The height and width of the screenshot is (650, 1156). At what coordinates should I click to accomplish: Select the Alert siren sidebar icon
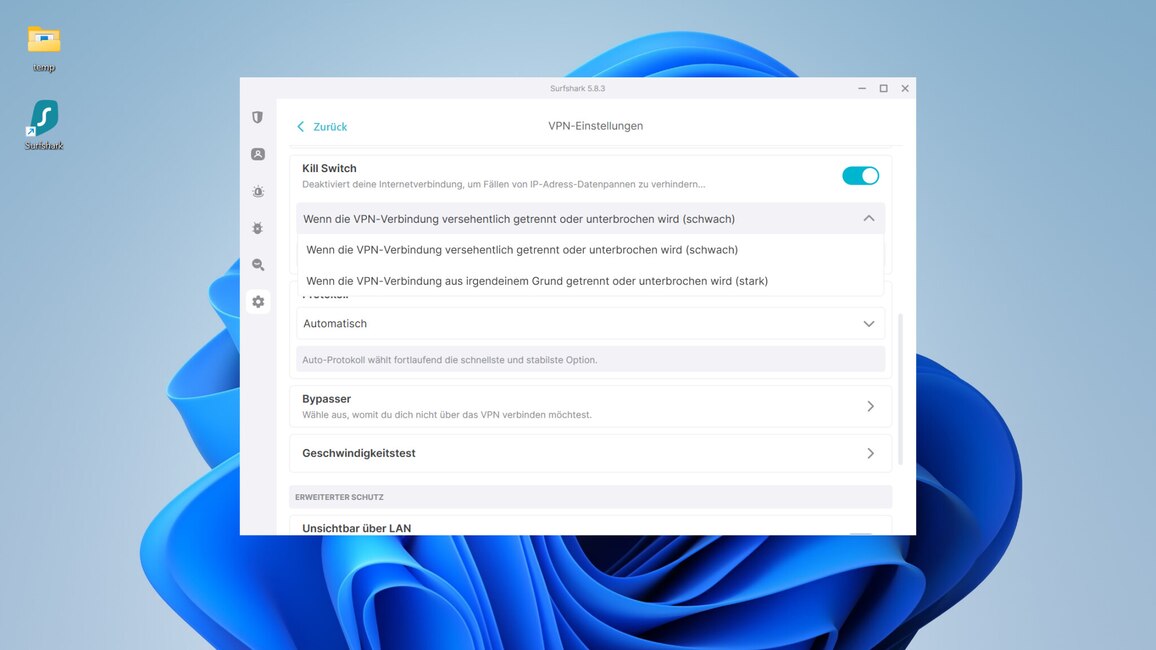coord(258,191)
